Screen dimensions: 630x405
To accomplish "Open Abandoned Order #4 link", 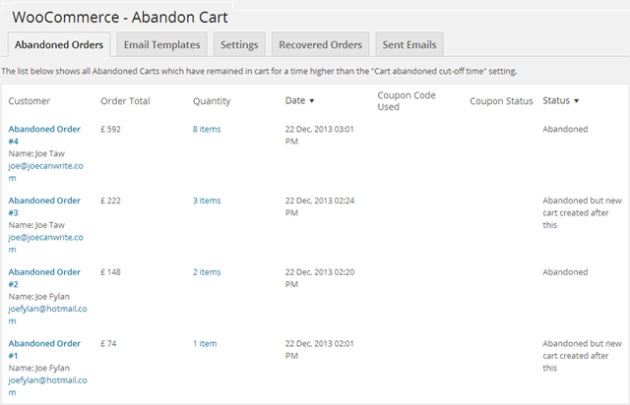I will point(44,135).
